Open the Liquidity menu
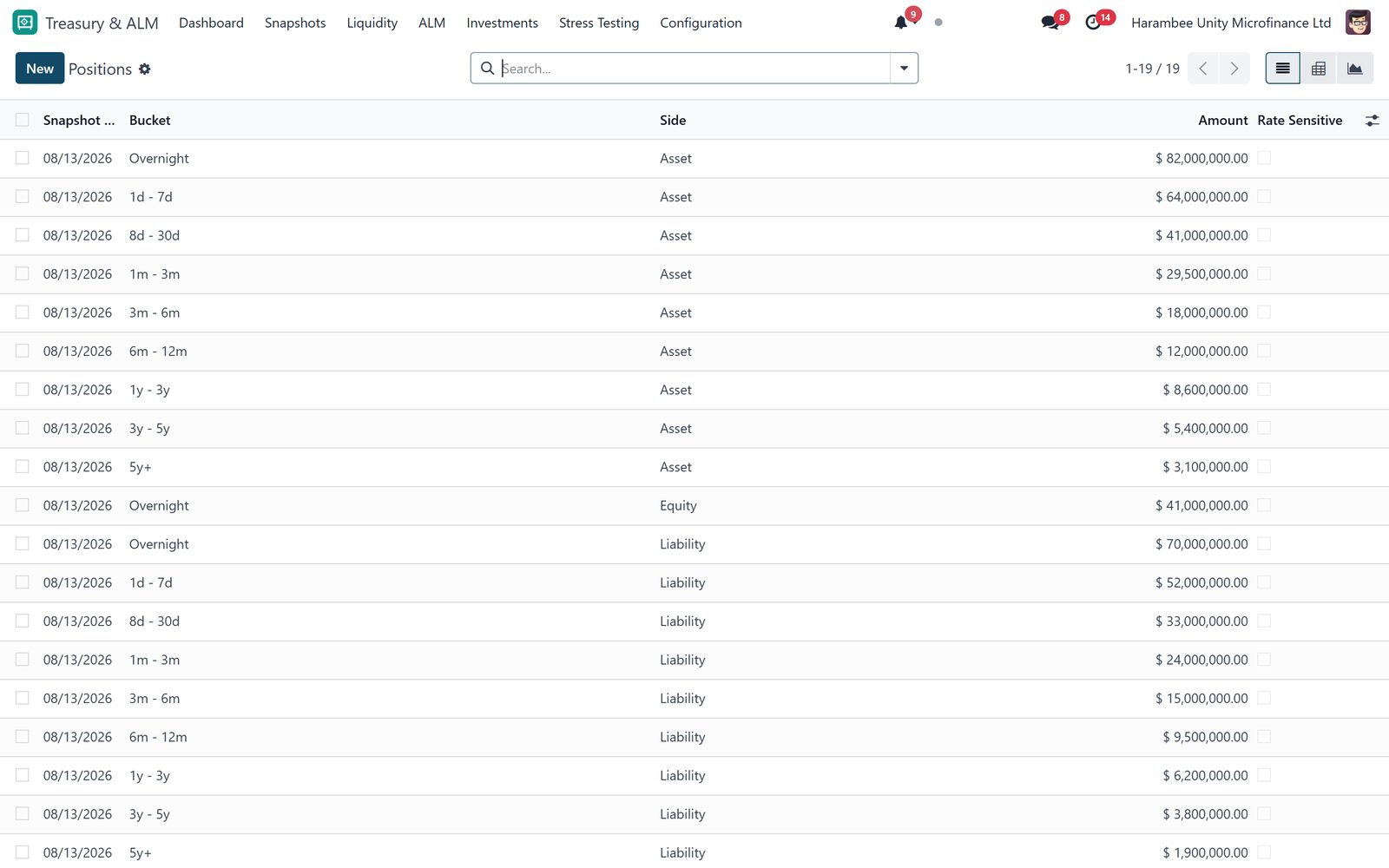Image resolution: width=1389 pixels, height=868 pixels. [x=372, y=23]
